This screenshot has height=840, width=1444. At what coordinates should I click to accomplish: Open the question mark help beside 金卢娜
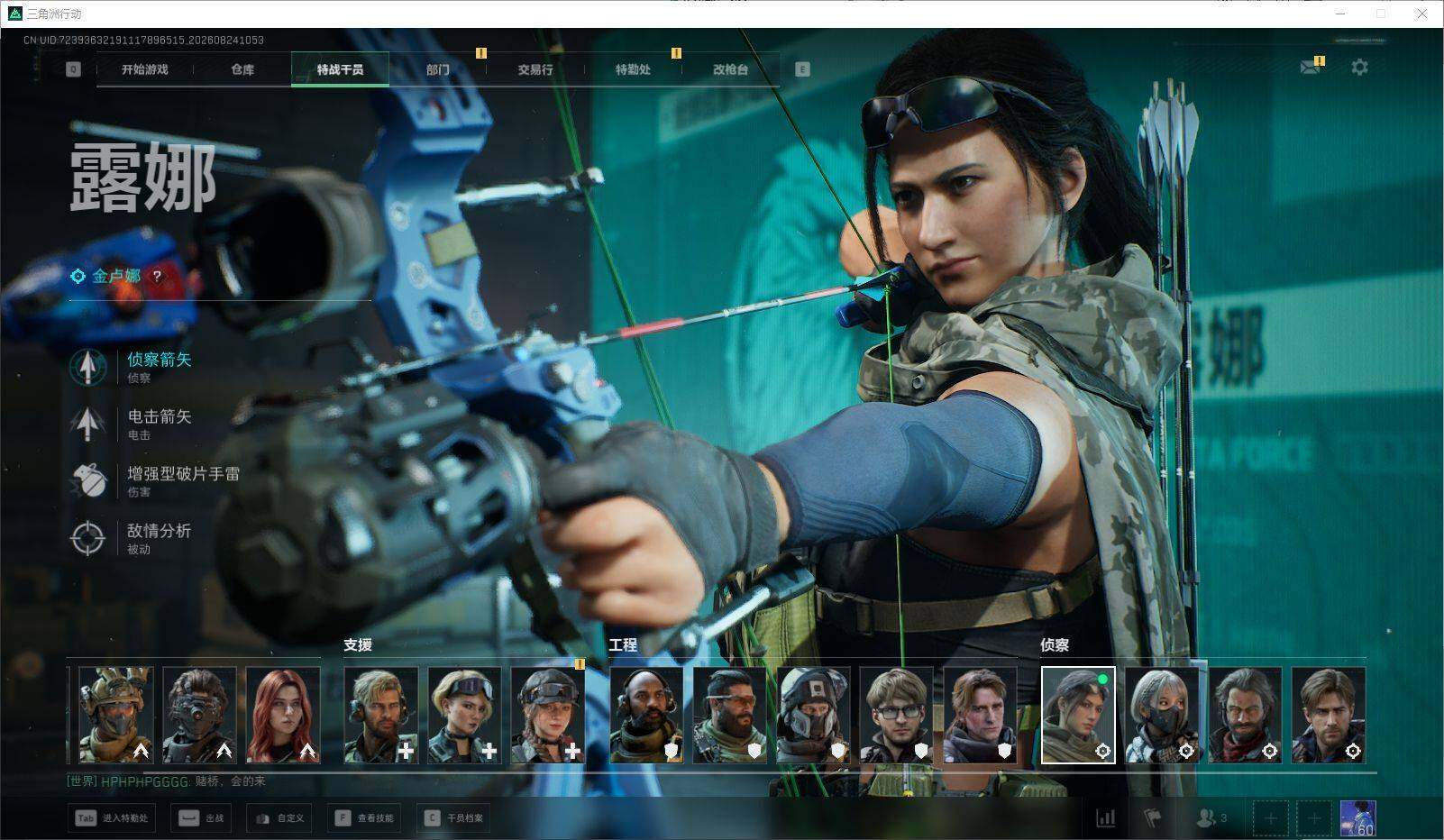pos(157,277)
